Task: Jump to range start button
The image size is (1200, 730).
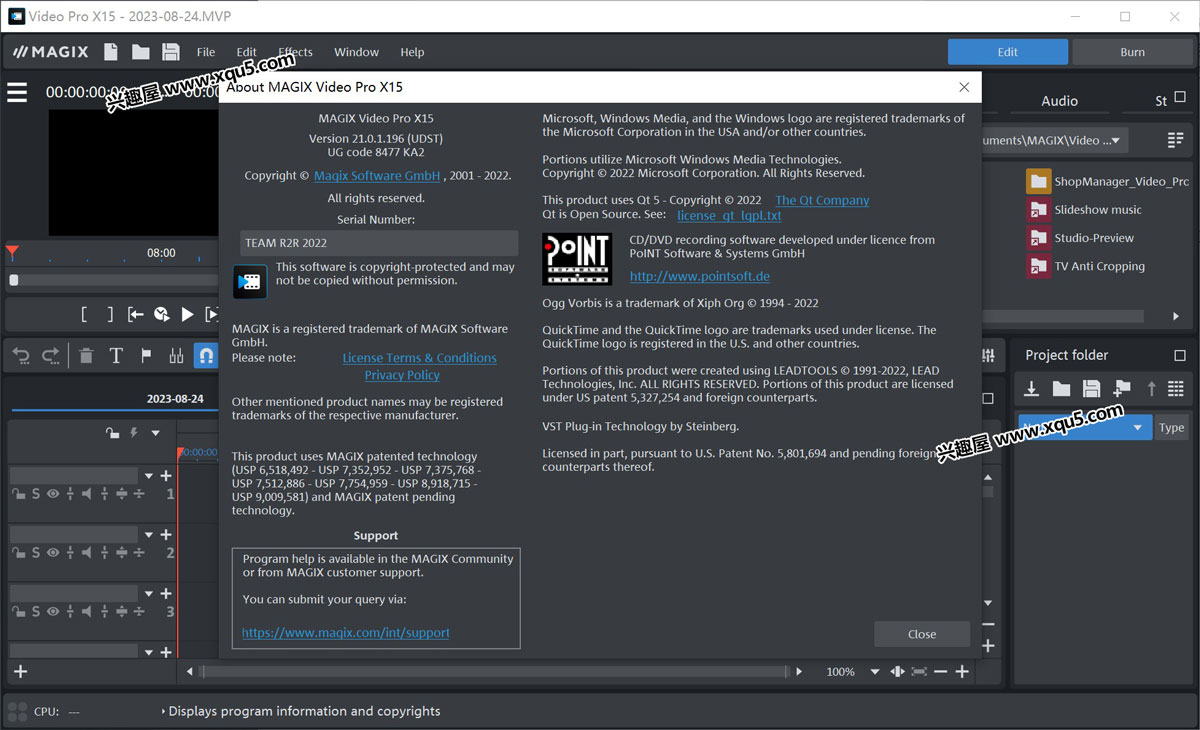Action: click(136, 314)
